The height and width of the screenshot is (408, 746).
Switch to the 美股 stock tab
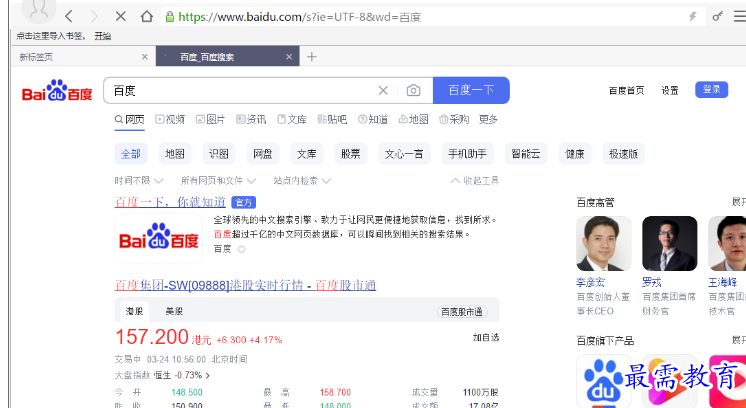point(174,311)
